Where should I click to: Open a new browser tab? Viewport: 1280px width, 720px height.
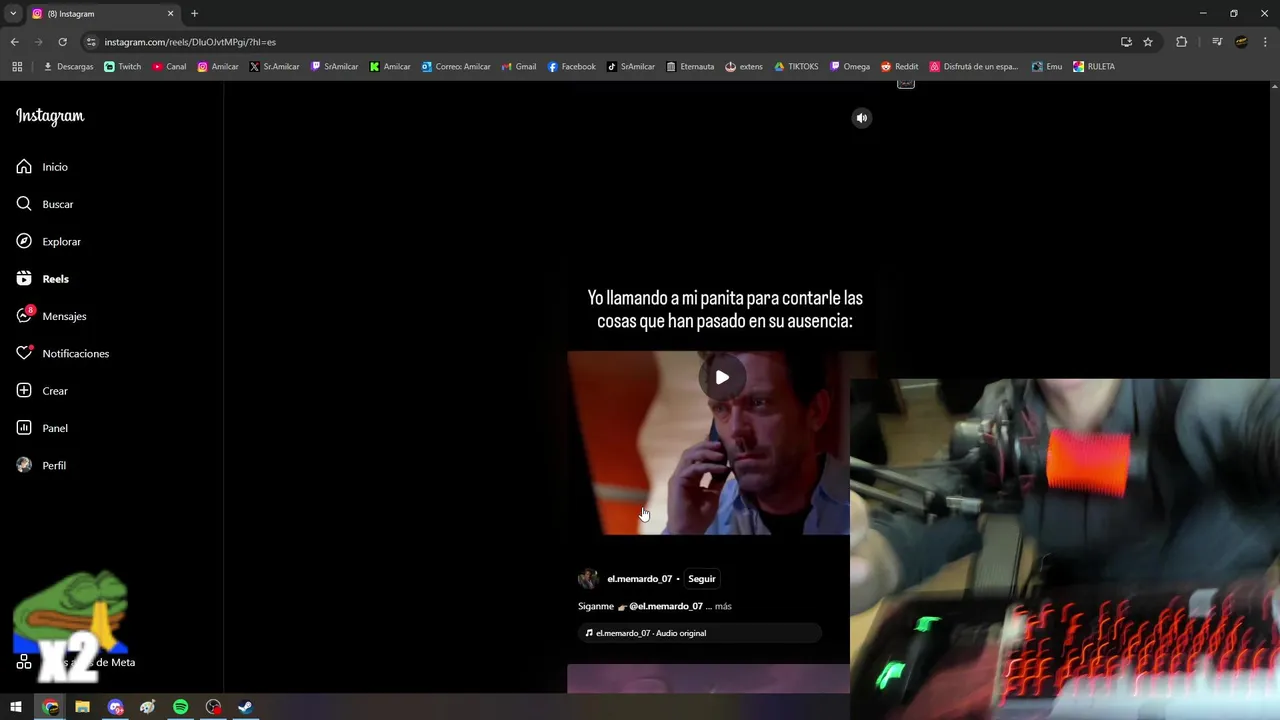194,14
